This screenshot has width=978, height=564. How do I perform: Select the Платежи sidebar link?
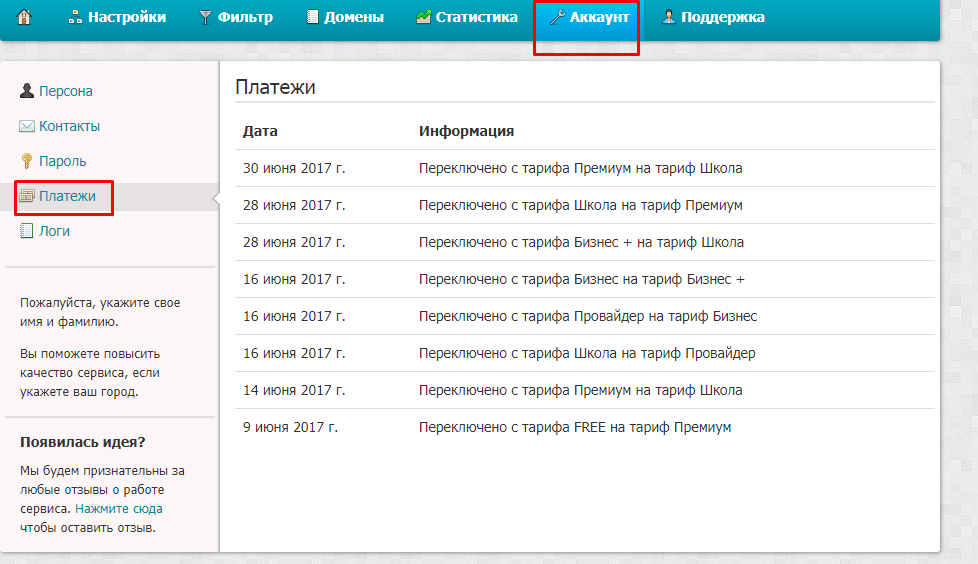pyautogui.click(x=67, y=196)
